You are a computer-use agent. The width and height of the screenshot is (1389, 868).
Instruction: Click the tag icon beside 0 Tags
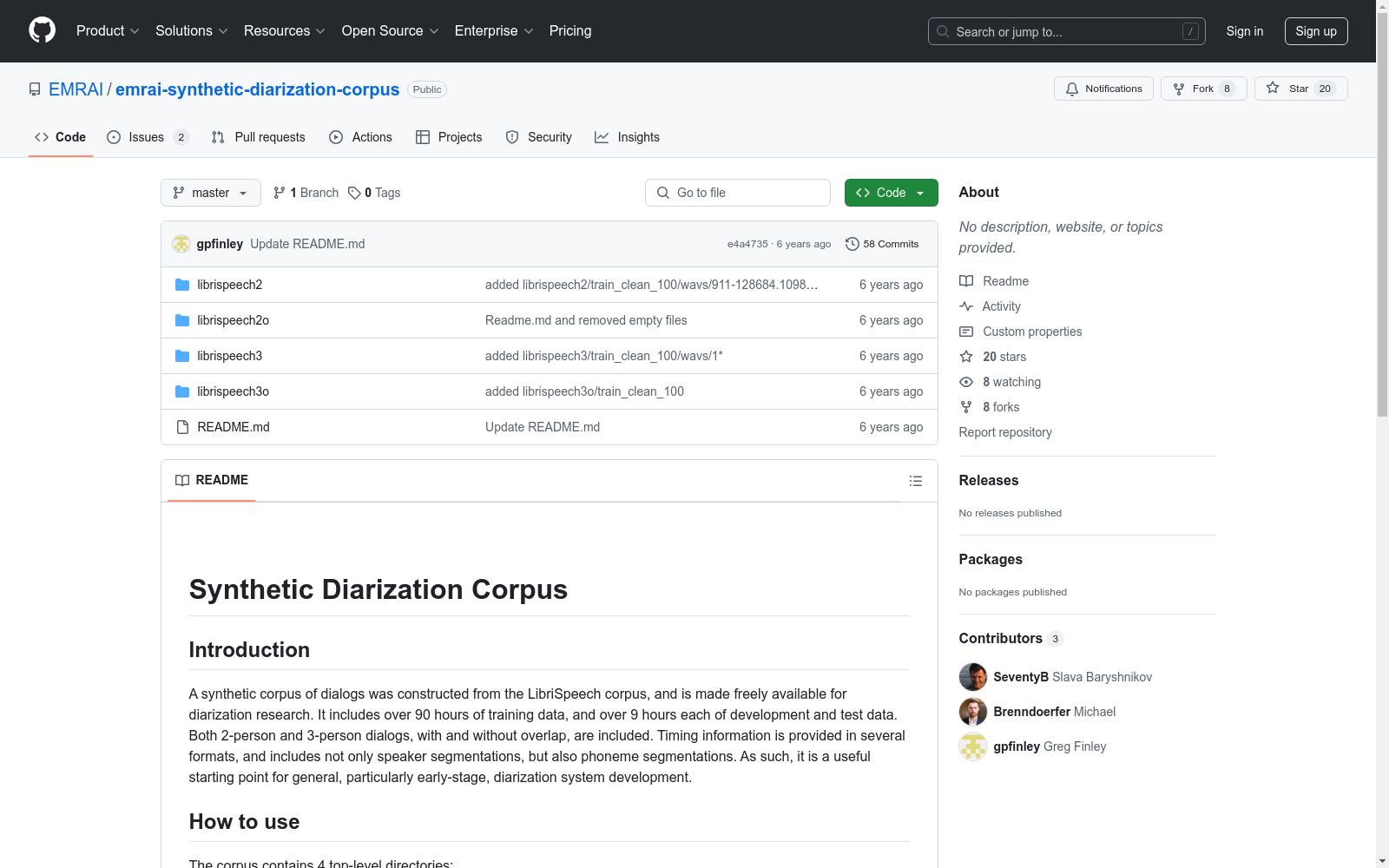354,193
